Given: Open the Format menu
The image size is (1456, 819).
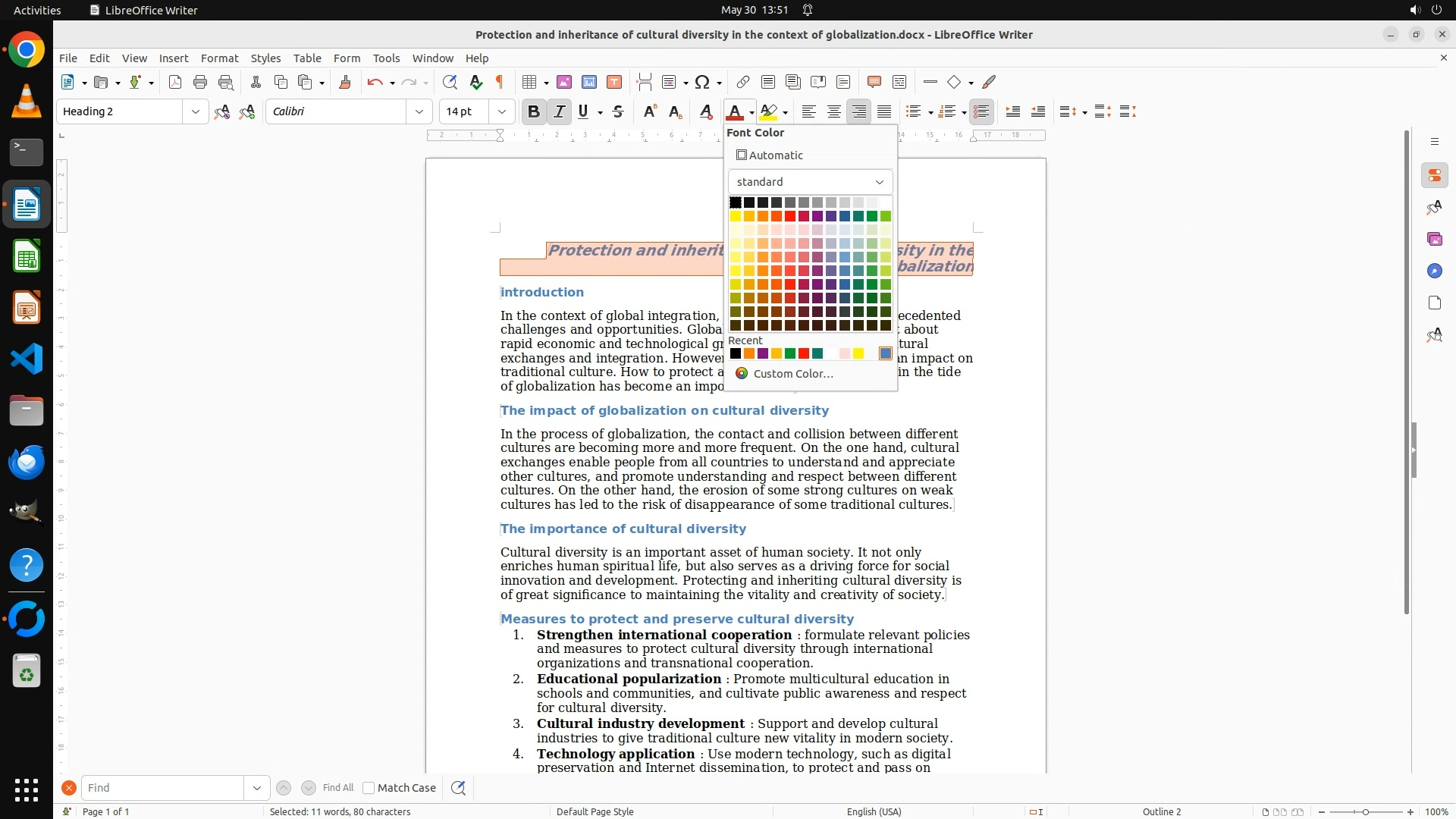Looking at the screenshot, I should pos(219,58).
